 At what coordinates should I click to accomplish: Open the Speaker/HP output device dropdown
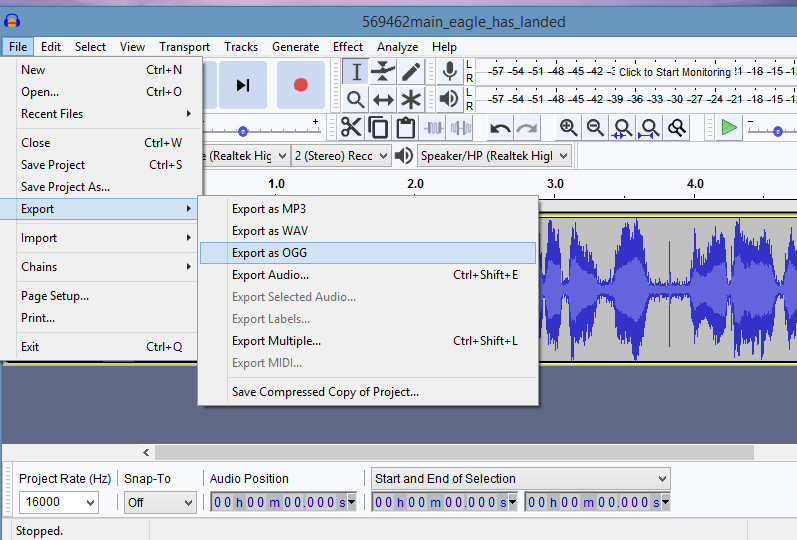pyautogui.click(x=494, y=156)
